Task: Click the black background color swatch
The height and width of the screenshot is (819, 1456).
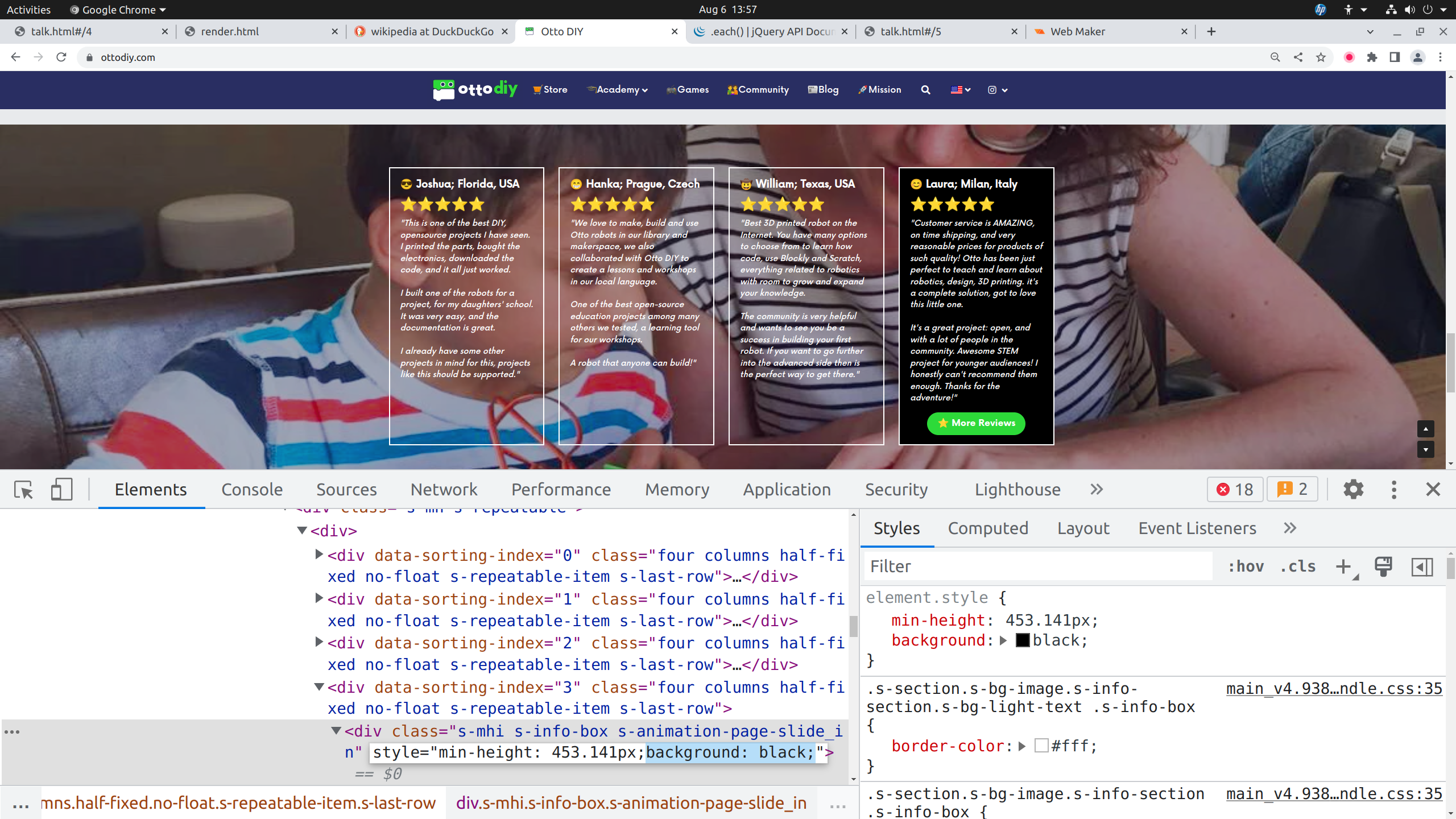Action: [x=1023, y=641]
